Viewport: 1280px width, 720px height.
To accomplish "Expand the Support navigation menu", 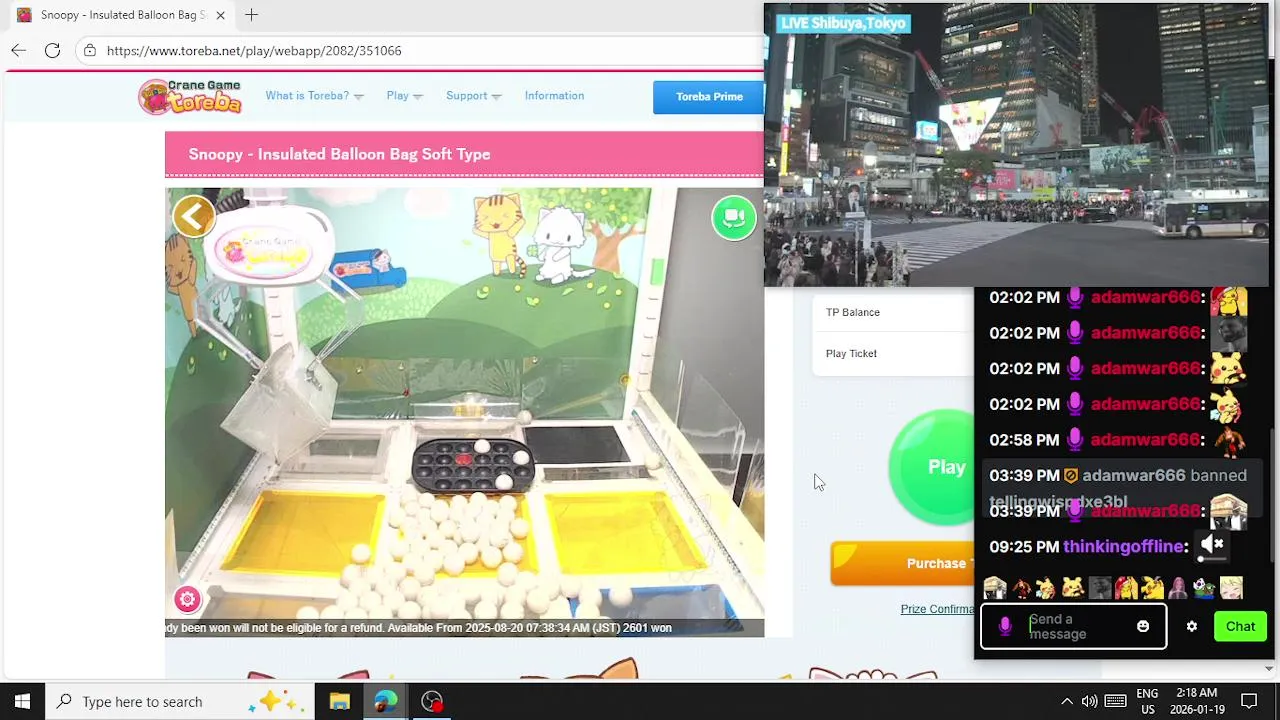I will click(x=473, y=96).
